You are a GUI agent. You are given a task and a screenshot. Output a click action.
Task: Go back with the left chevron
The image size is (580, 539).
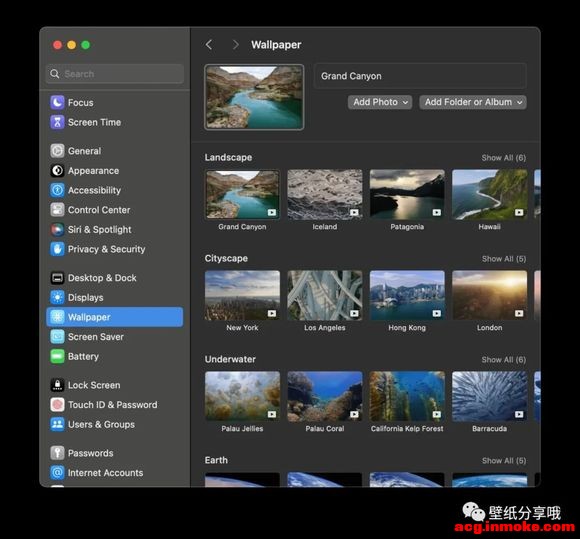tap(209, 45)
